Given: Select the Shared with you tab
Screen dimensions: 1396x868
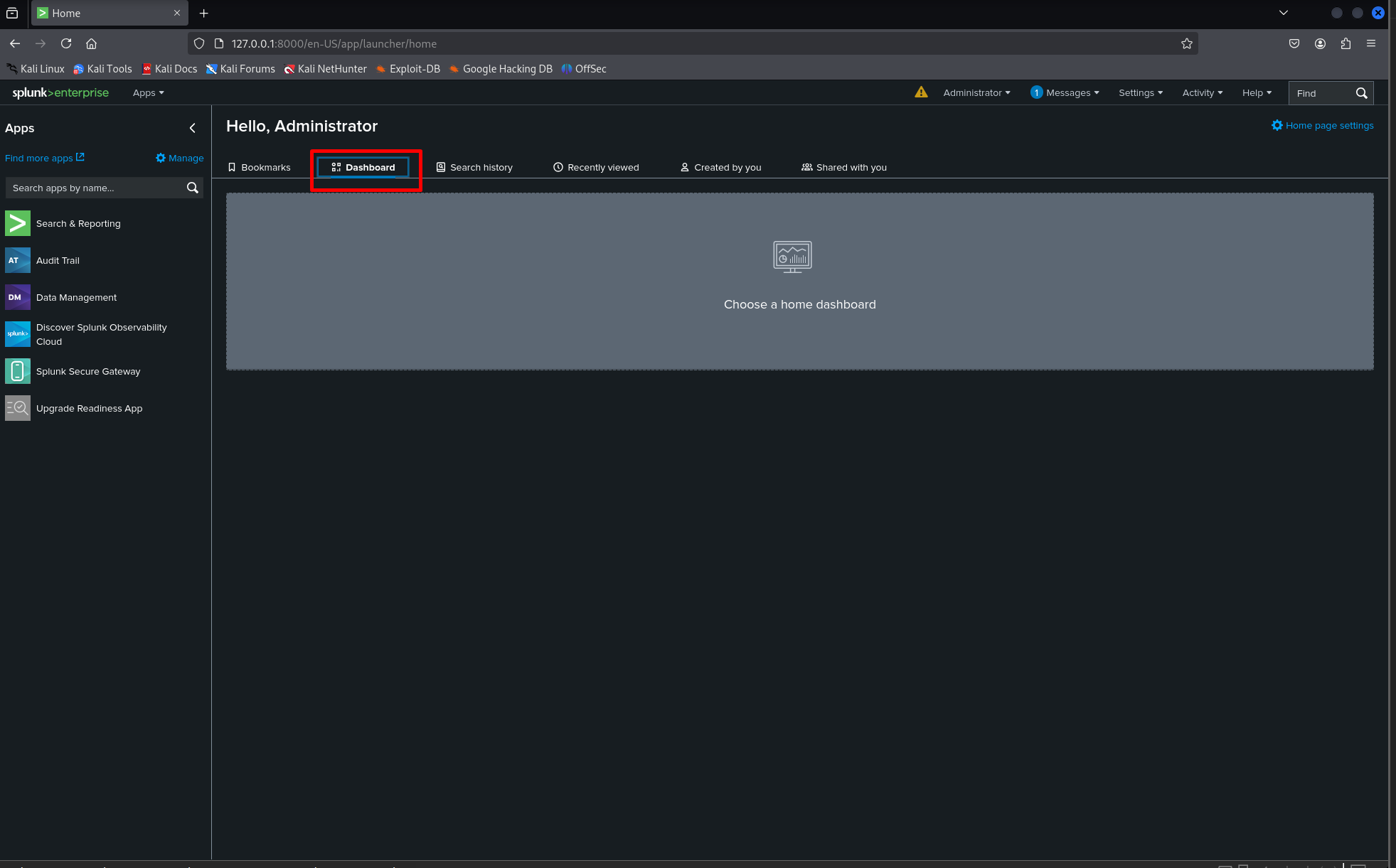Looking at the screenshot, I should point(851,167).
